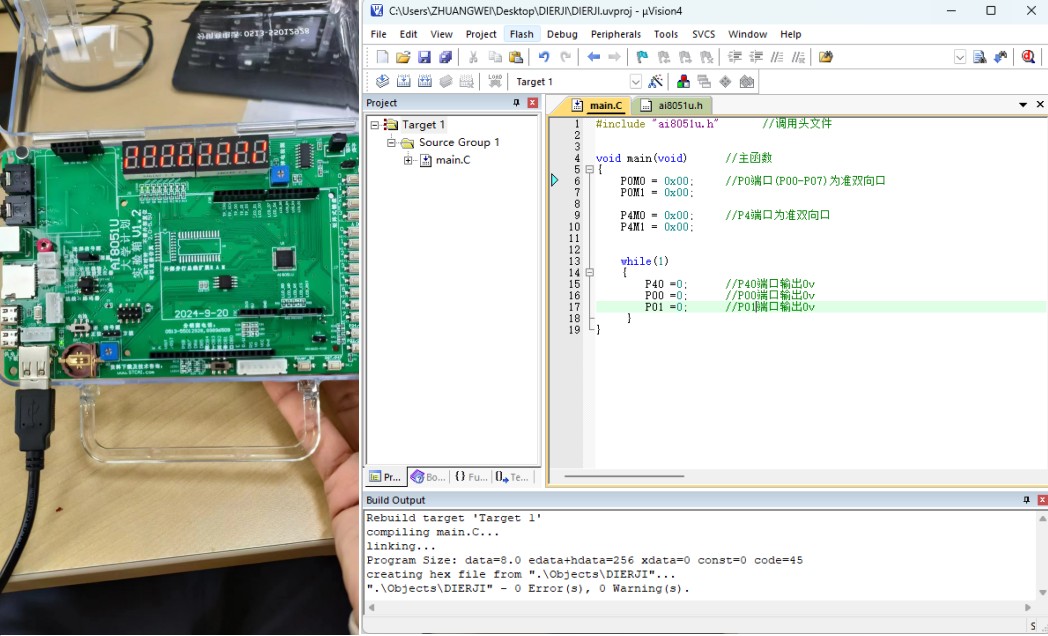This screenshot has height=636, width=1048.
Task: Open the Tools menu
Action: 666,34
